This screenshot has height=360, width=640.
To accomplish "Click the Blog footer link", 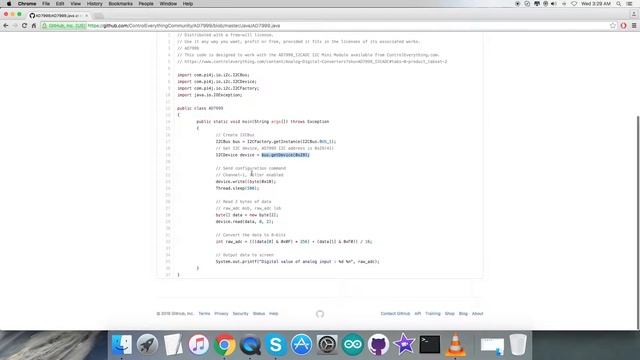I will pos(463,313).
